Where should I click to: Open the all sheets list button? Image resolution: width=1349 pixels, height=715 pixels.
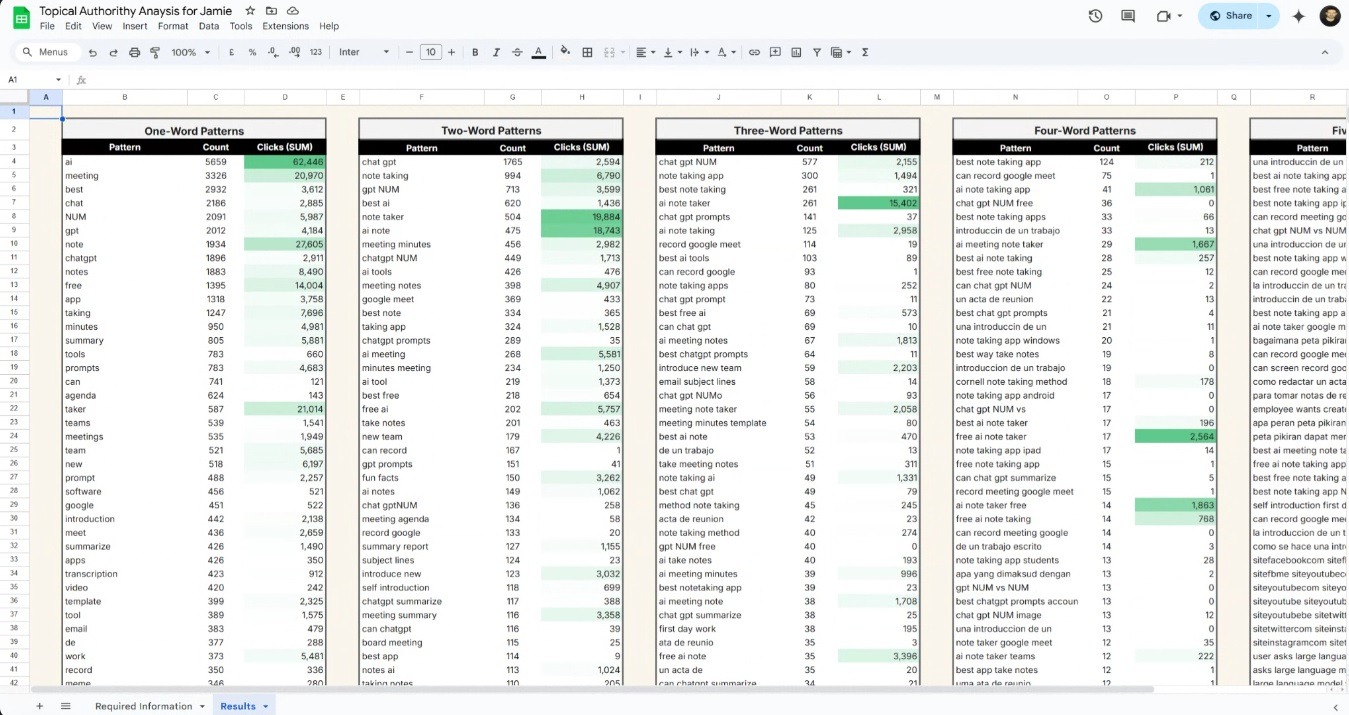point(66,706)
